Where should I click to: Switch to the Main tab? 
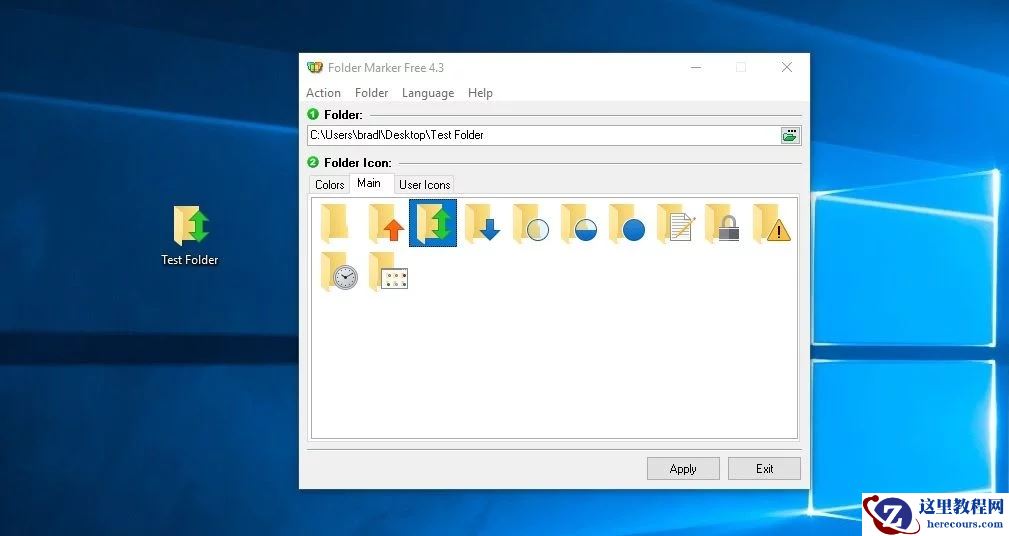click(371, 183)
